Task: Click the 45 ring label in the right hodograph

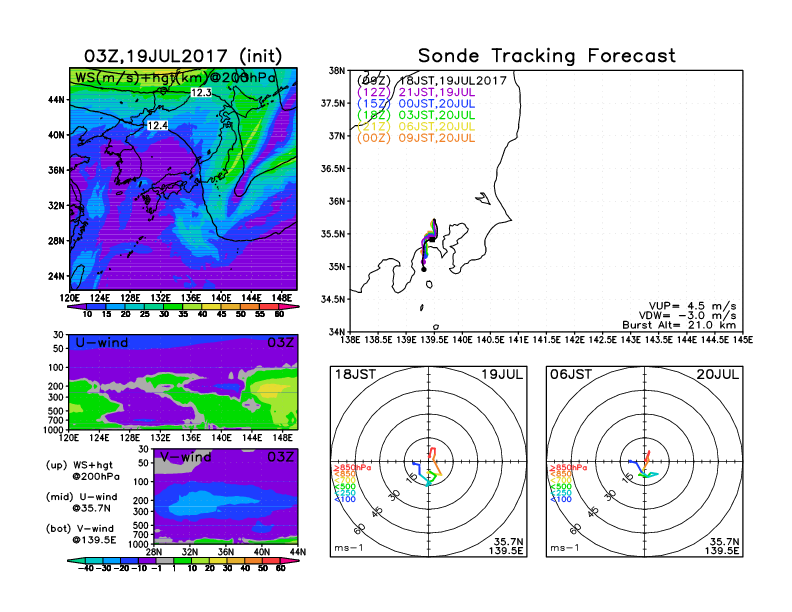Action: (593, 511)
